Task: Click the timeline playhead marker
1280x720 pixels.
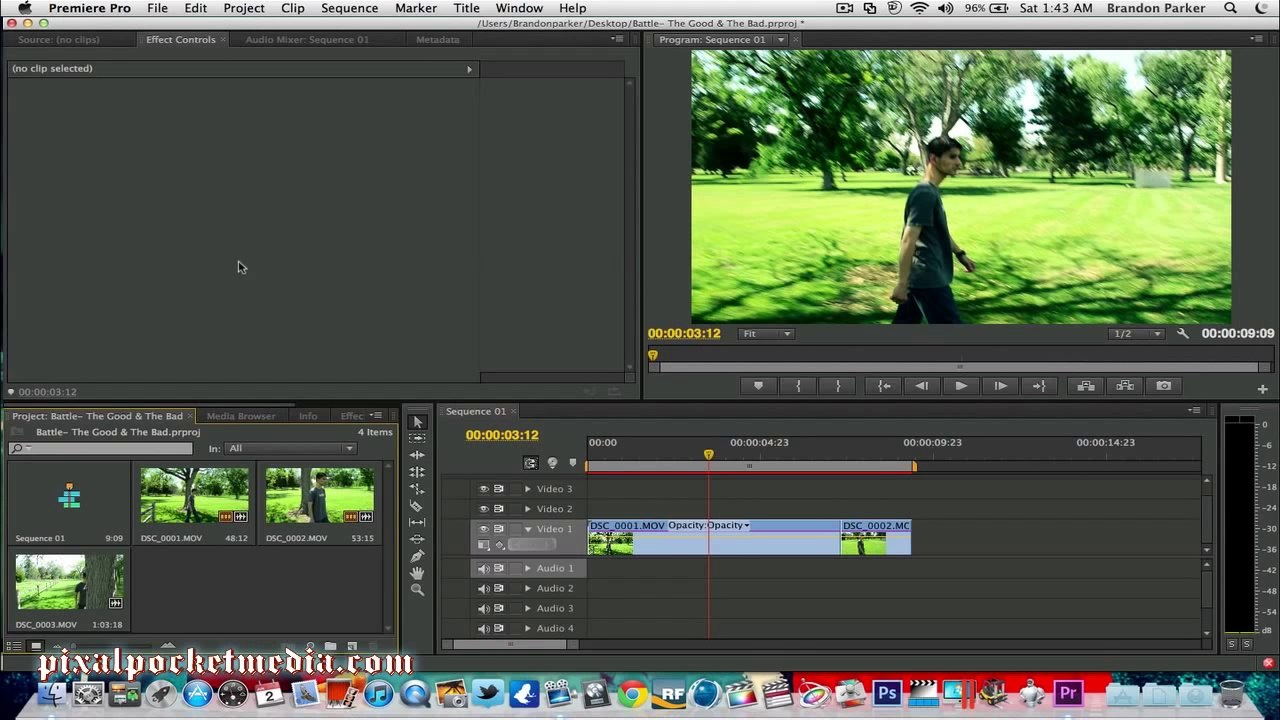Action: (x=708, y=455)
